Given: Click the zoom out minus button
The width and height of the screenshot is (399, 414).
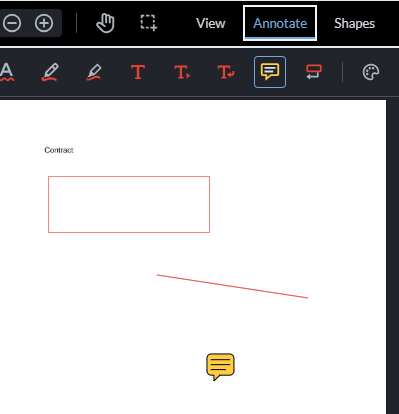Looking at the screenshot, I should point(12,23).
